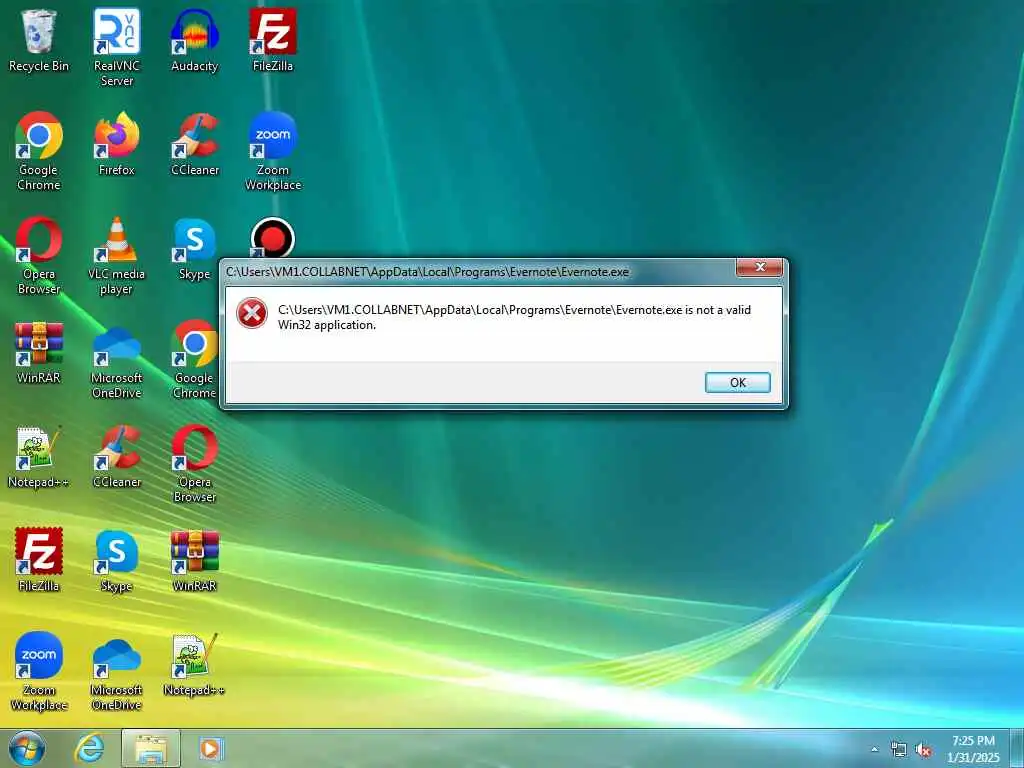
Task: Select the red record-button icon above the dialog
Action: pyautogui.click(x=273, y=238)
